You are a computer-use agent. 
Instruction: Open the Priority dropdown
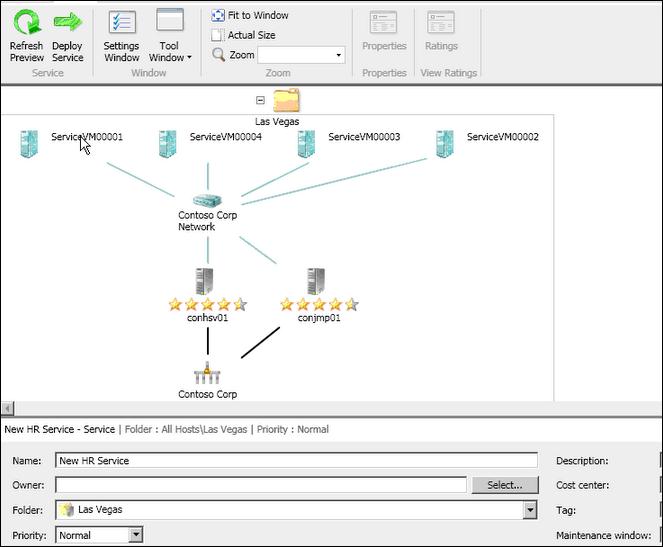135,535
